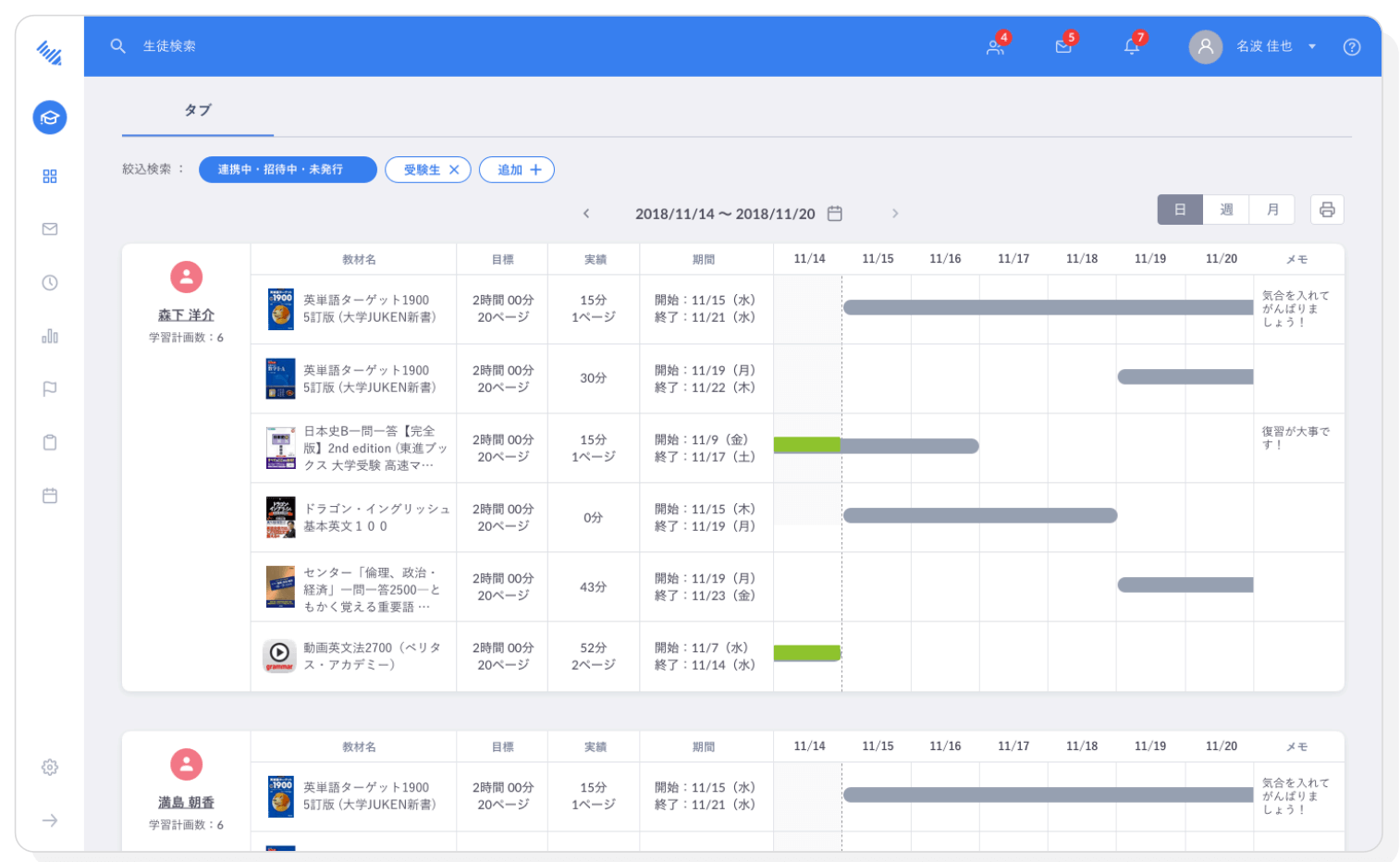Viewport: 1400px width, 862px height.
Task: Click the graduation cap icon in sidebar
Action: (x=50, y=117)
